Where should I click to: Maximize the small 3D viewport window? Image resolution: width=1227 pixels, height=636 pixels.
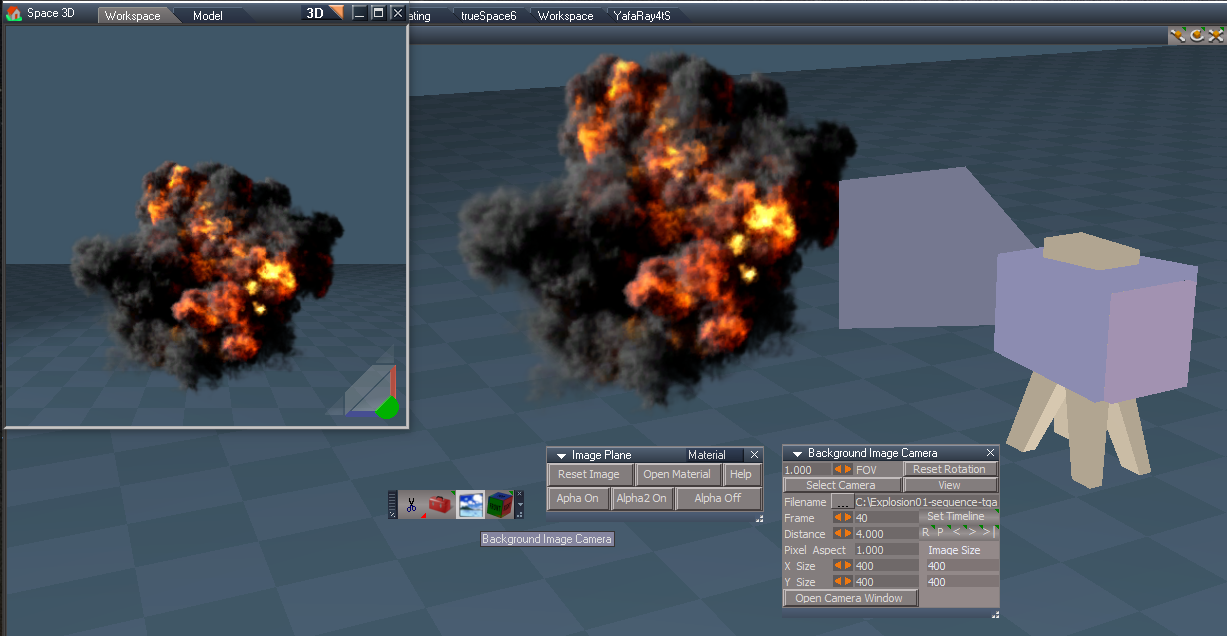[x=378, y=13]
